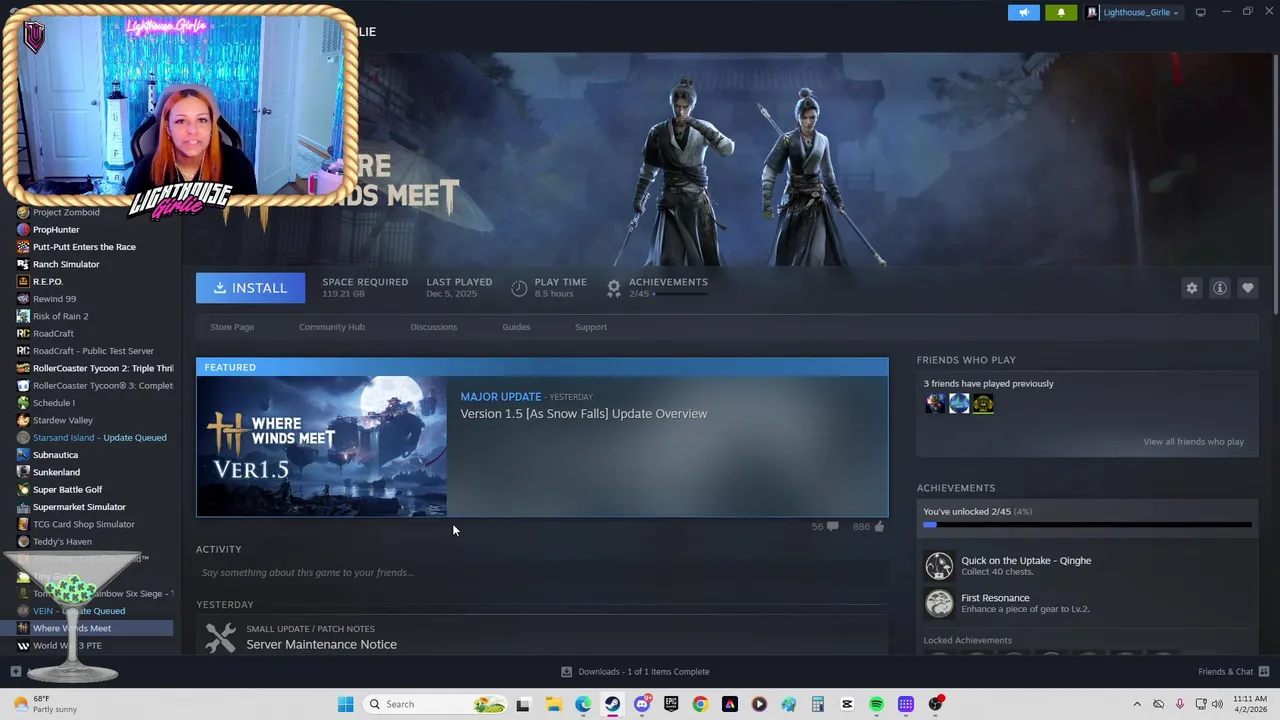The width and height of the screenshot is (1280, 720).
Task: Open the Support tab
Action: click(x=590, y=327)
